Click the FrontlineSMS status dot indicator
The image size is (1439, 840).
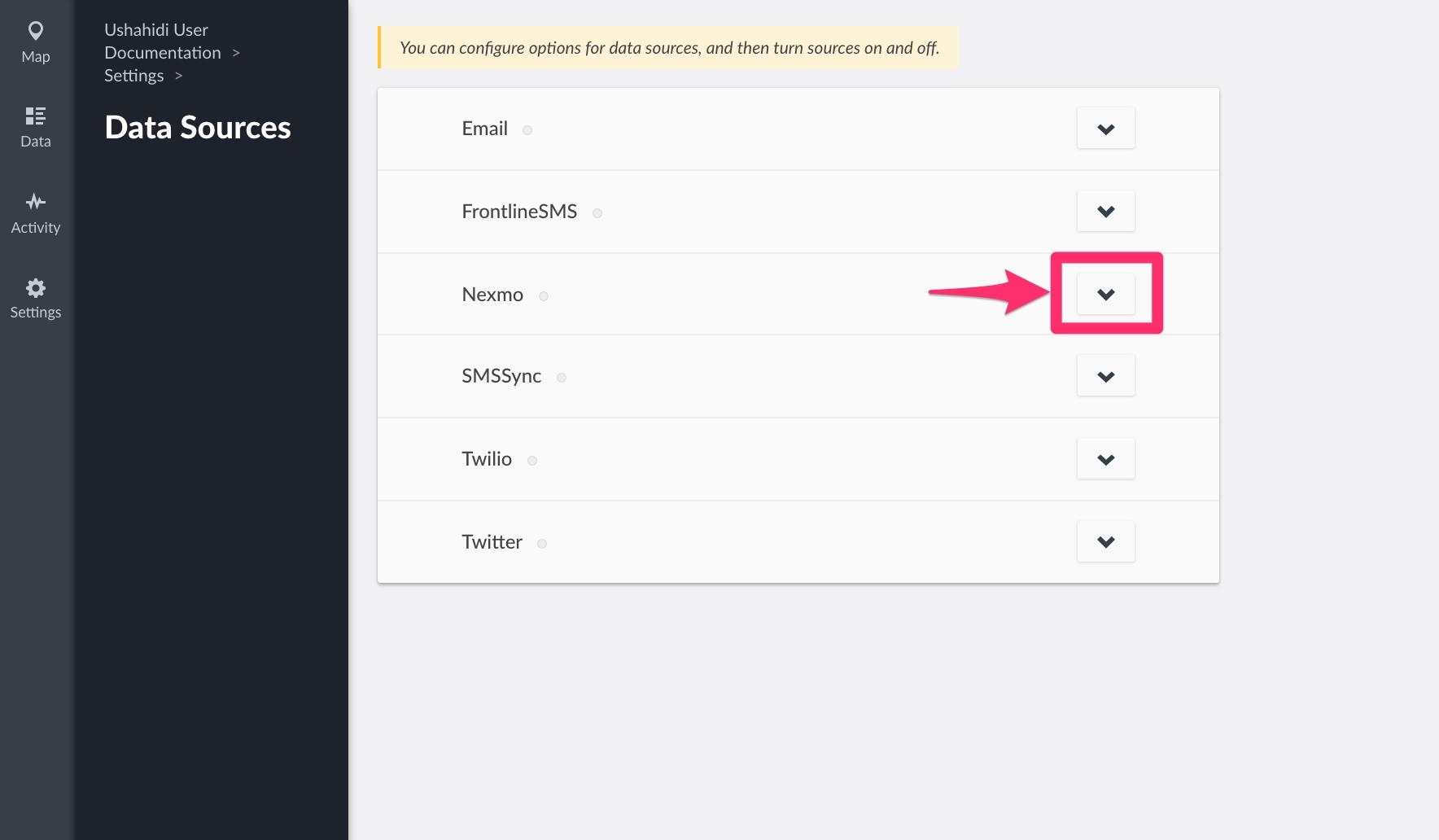[x=597, y=213]
